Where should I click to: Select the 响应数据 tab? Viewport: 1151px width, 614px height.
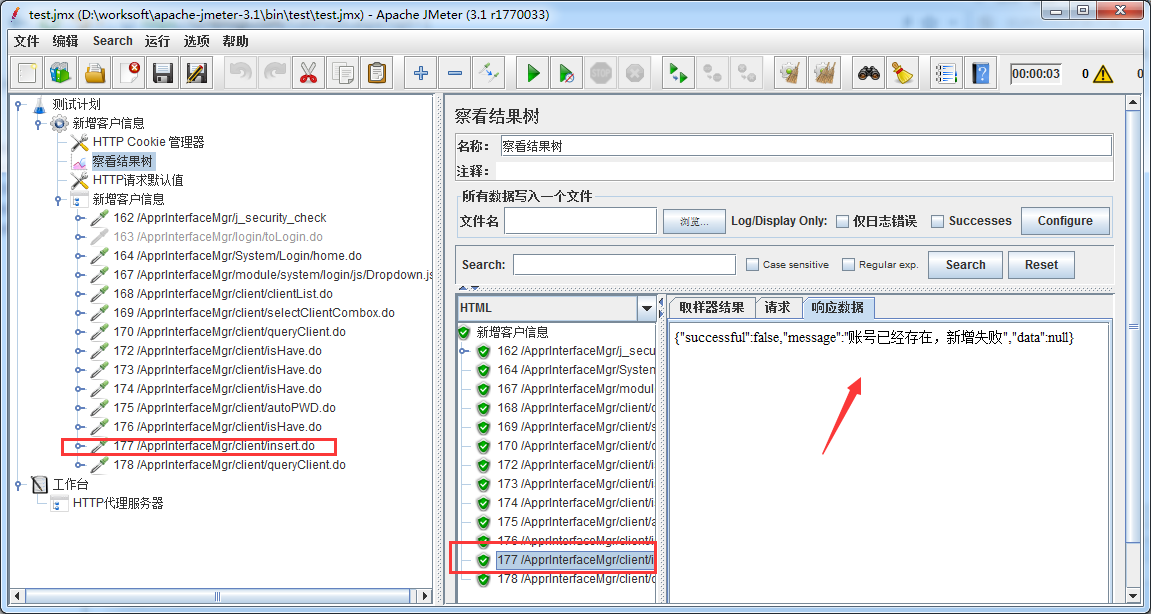tap(837, 308)
